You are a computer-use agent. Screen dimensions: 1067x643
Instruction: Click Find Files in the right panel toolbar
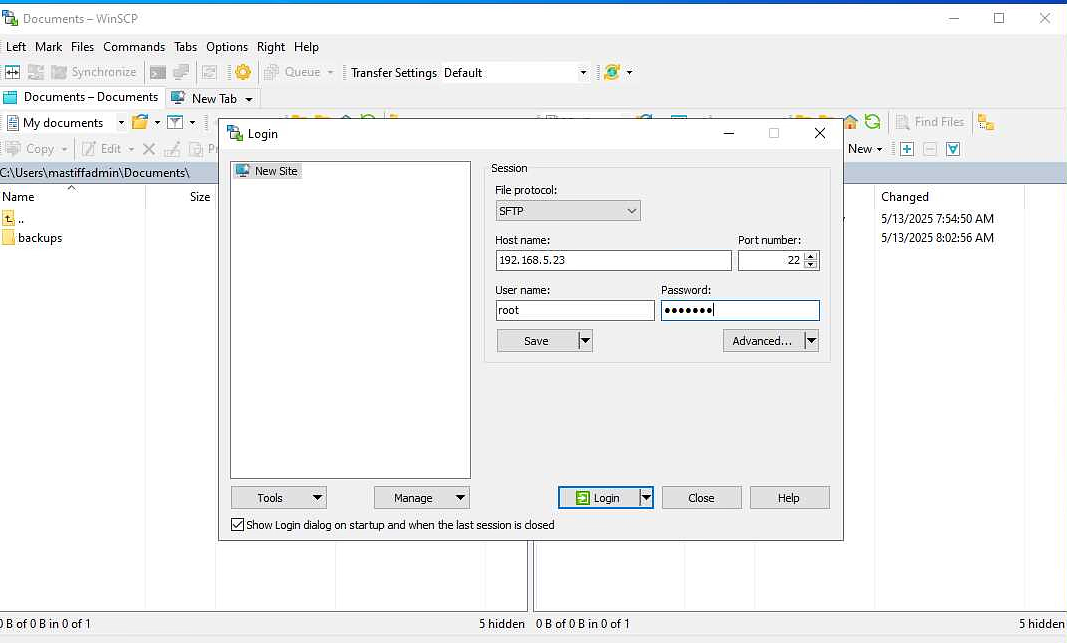[x=930, y=122]
